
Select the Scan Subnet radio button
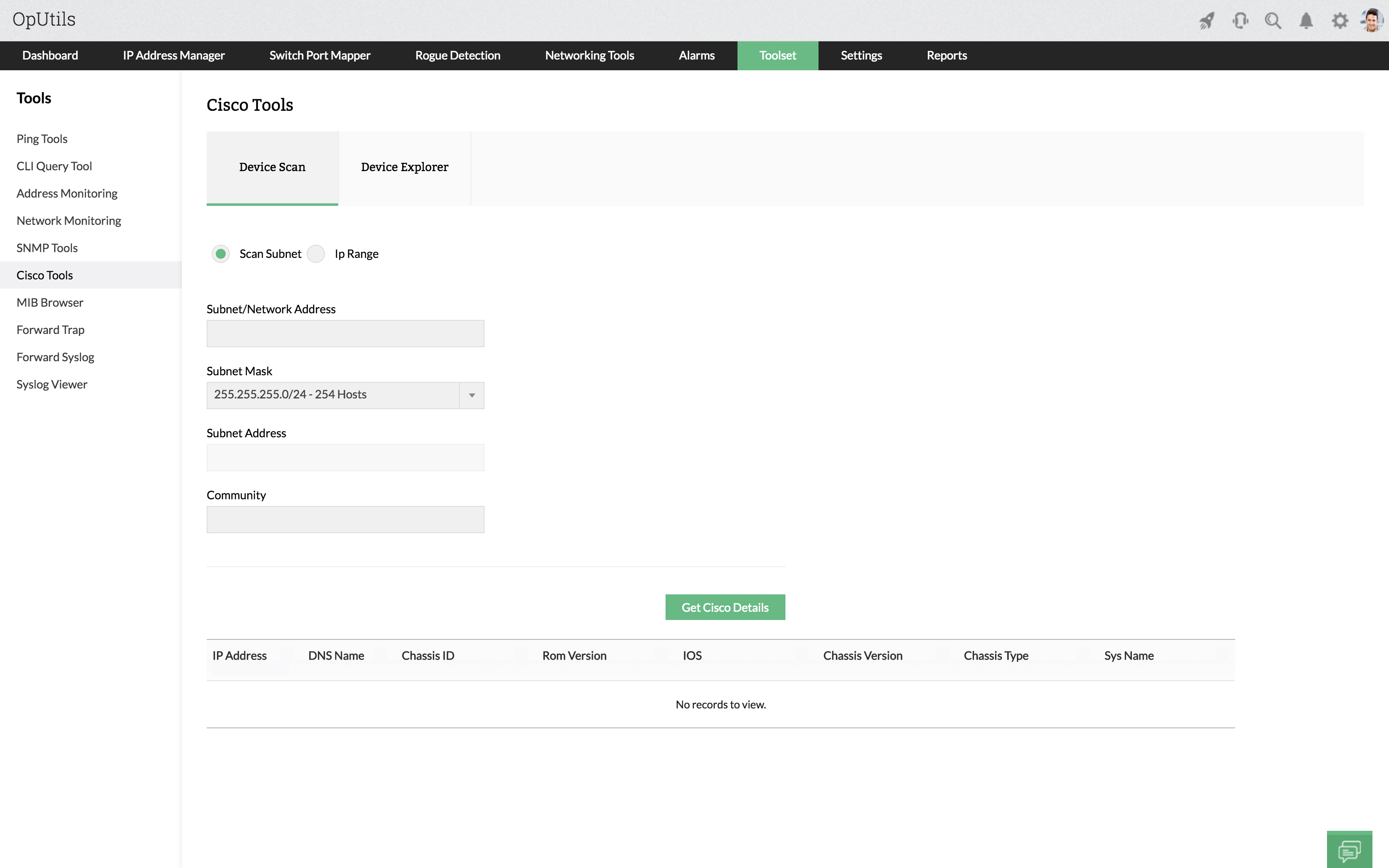(220, 254)
